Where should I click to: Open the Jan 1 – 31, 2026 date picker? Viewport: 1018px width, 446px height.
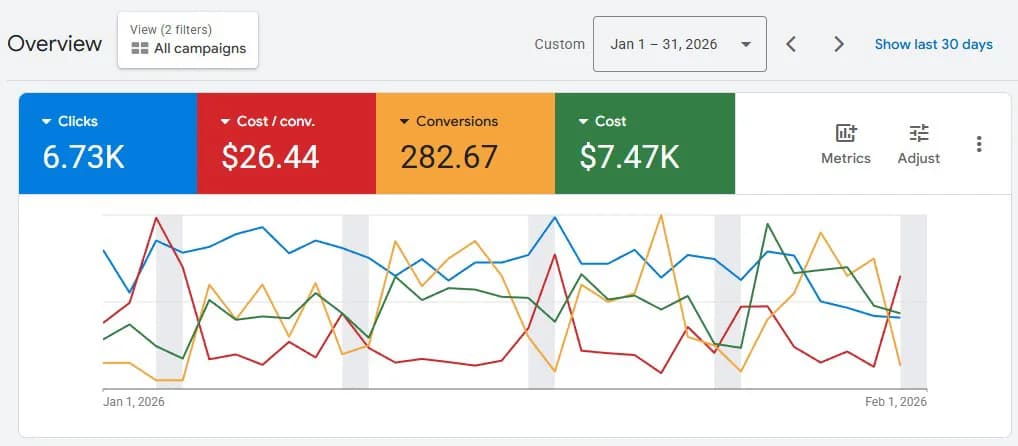tap(680, 44)
